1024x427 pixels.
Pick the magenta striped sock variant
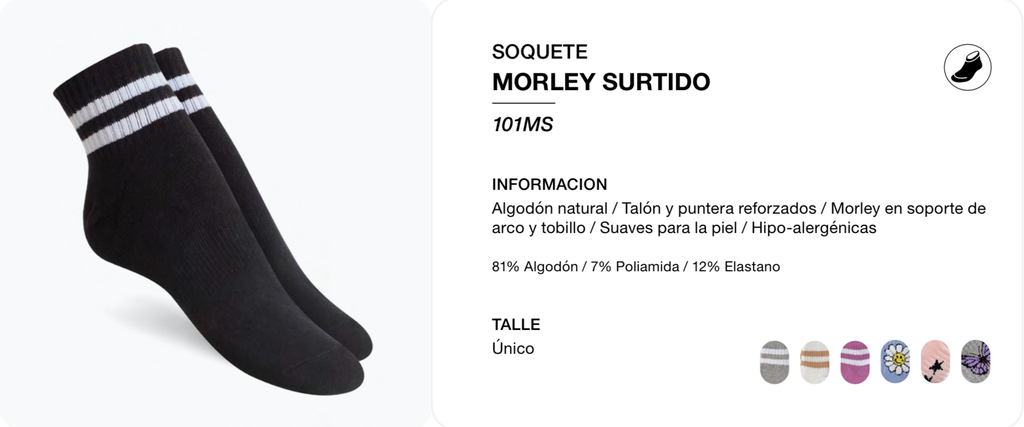pyautogui.click(x=855, y=362)
